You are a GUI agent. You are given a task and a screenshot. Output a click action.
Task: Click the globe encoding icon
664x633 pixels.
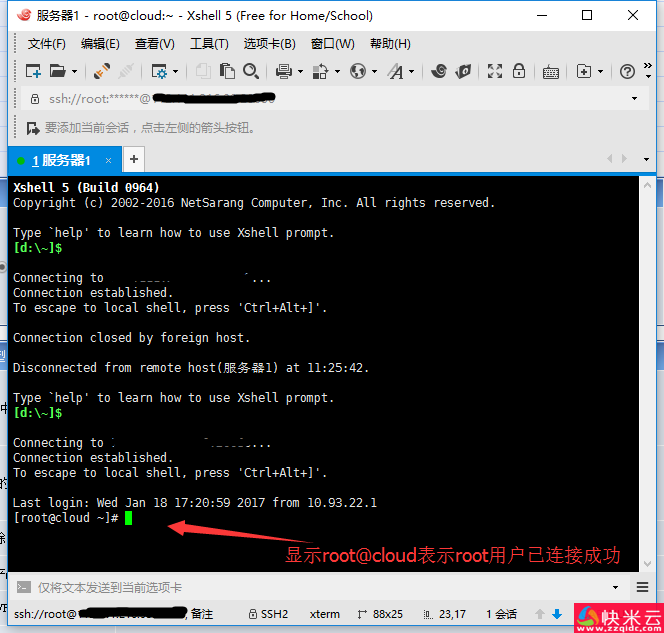(x=358, y=71)
